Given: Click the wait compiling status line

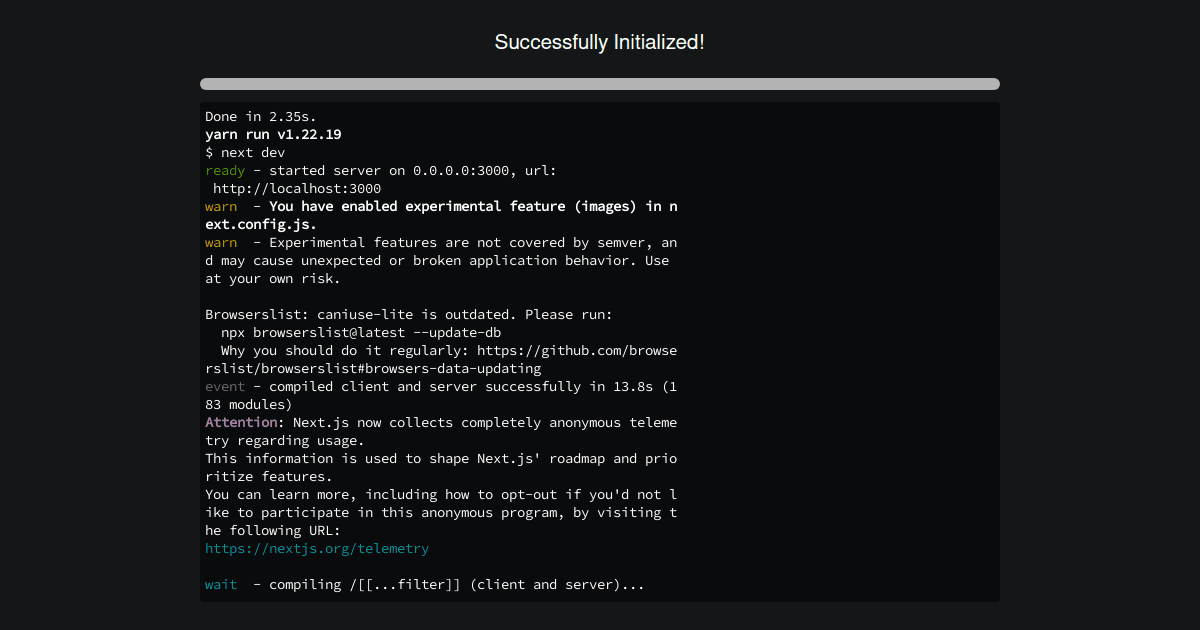Looking at the screenshot, I should [x=220, y=584].
